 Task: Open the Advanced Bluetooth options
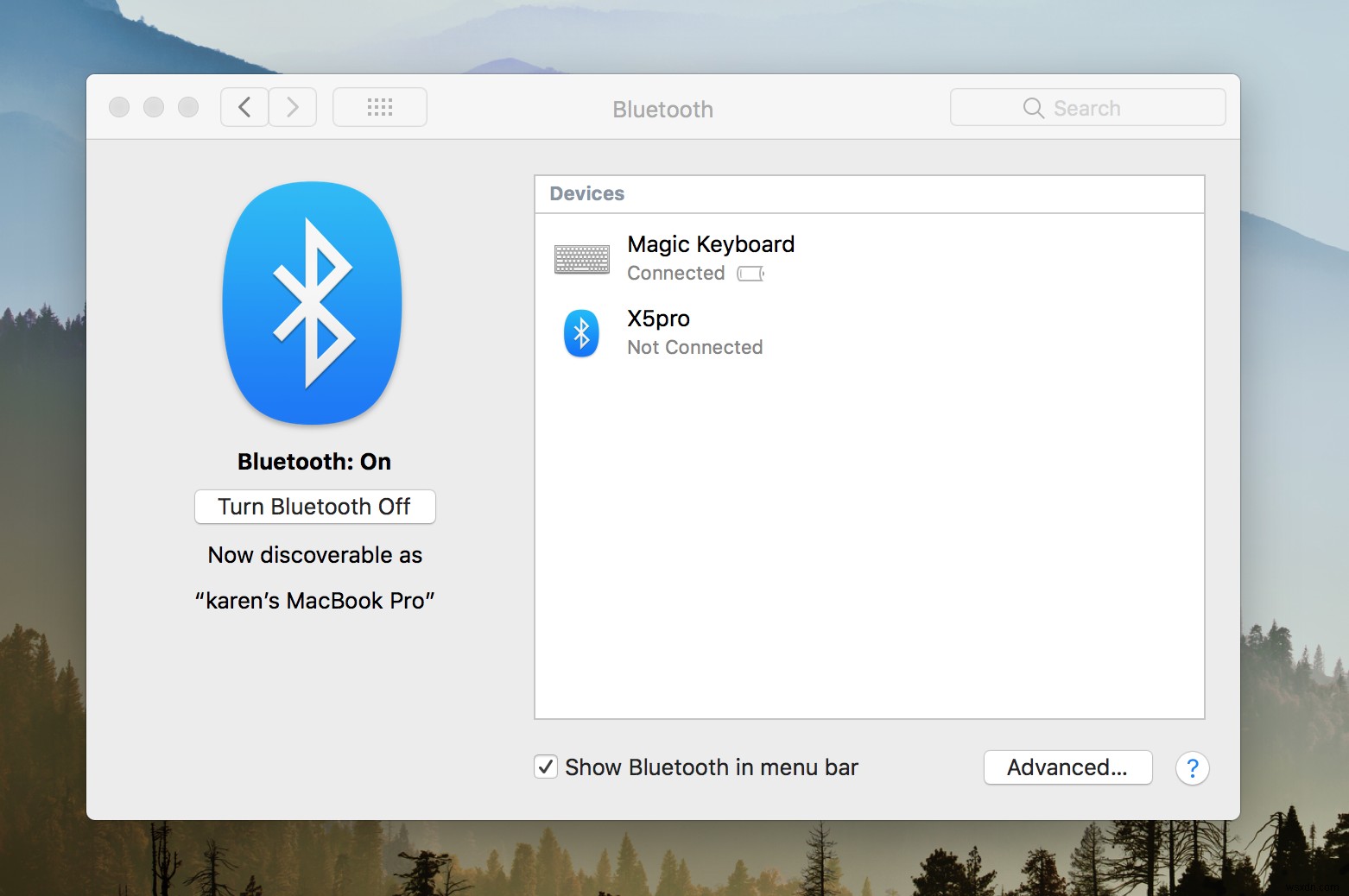[1067, 767]
